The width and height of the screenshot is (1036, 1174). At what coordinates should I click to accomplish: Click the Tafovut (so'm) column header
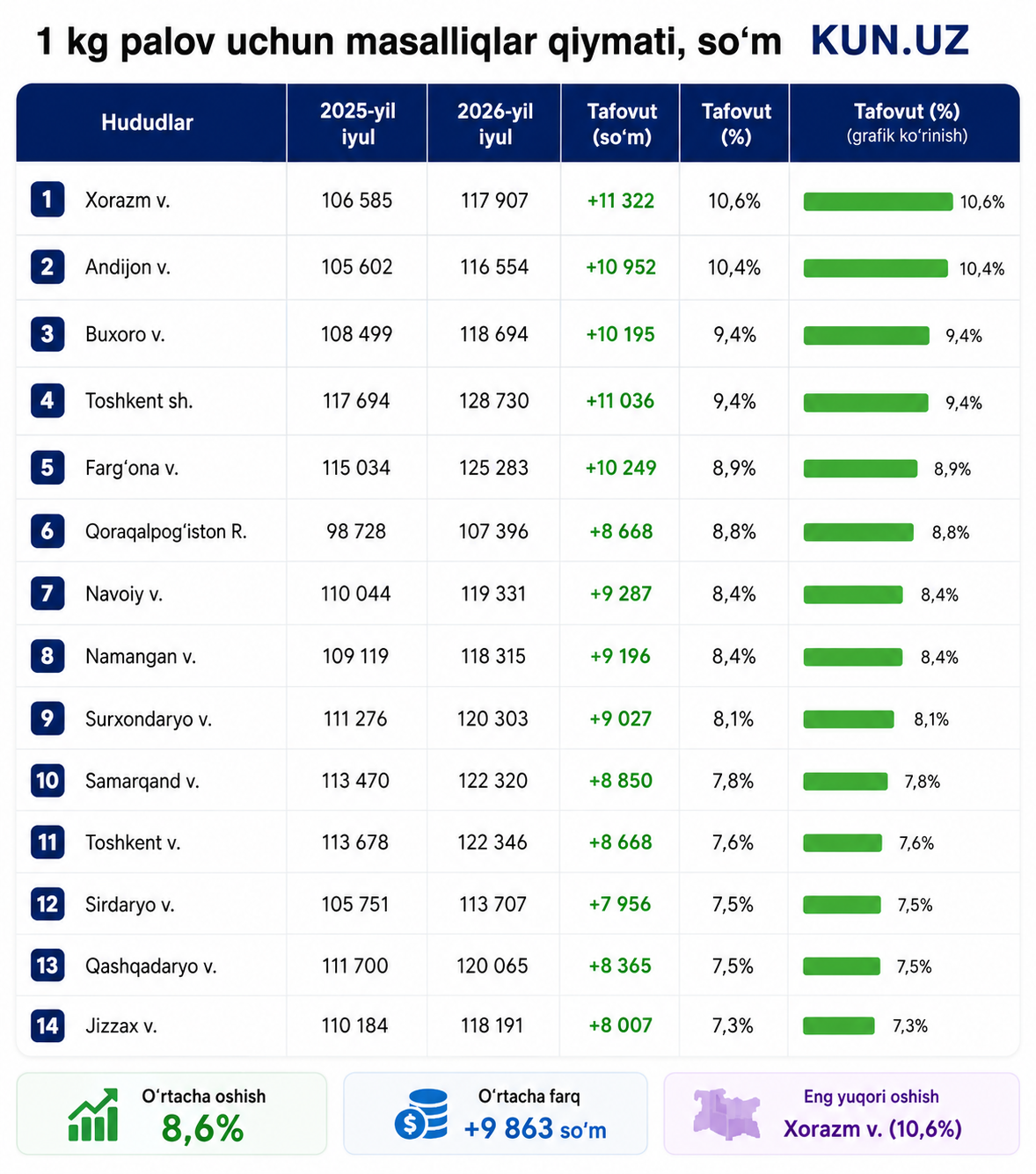(x=621, y=123)
